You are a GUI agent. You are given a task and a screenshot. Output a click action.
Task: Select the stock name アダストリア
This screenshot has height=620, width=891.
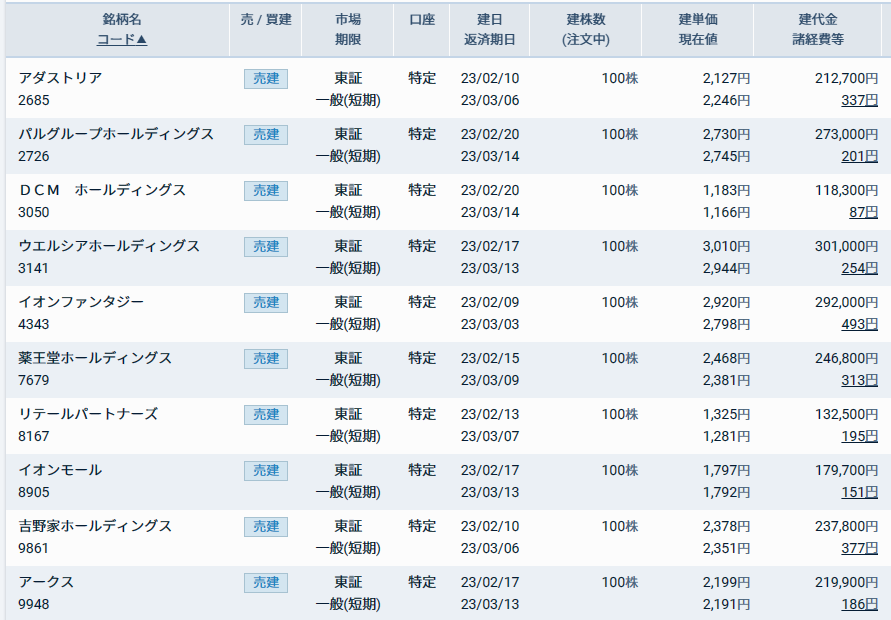click(x=60, y=78)
